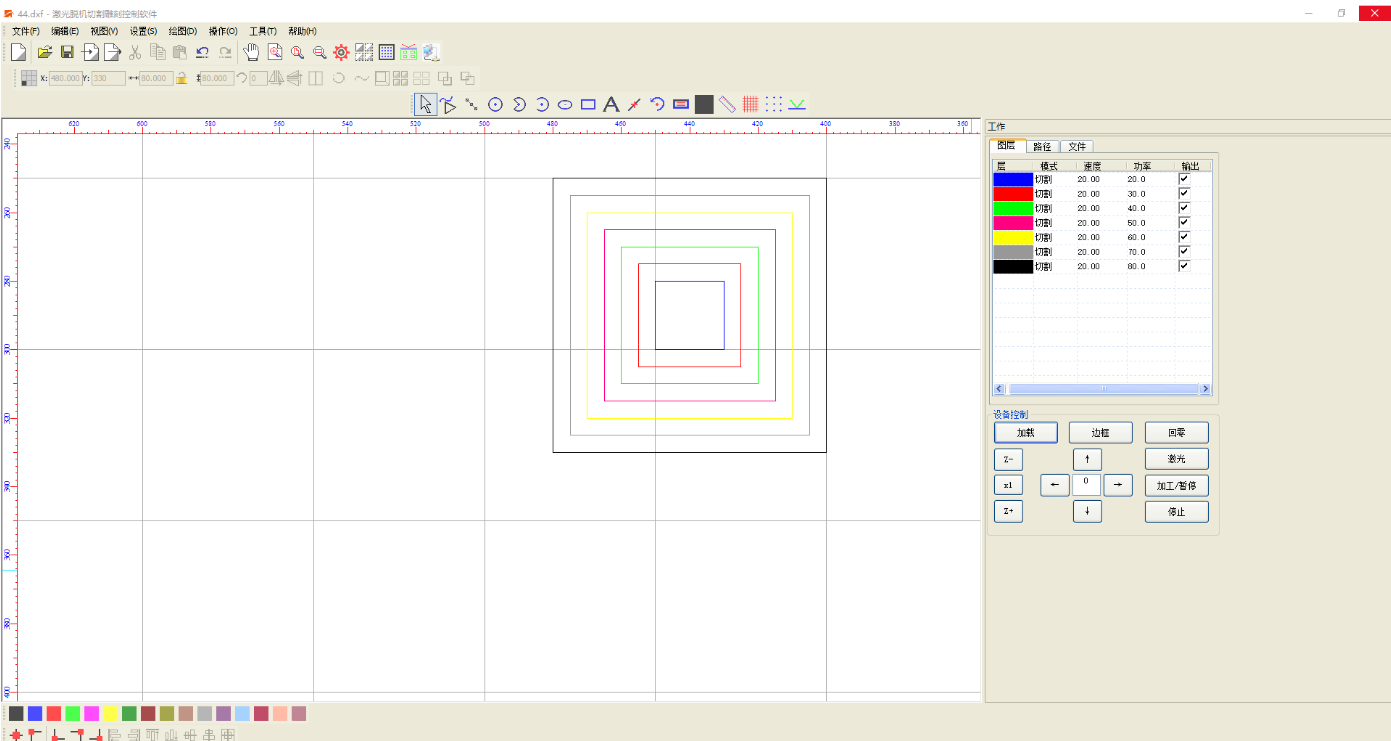Pick the magenta swatch in bottom palette
Viewport: 1391px width, 741px height.
click(91, 713)
